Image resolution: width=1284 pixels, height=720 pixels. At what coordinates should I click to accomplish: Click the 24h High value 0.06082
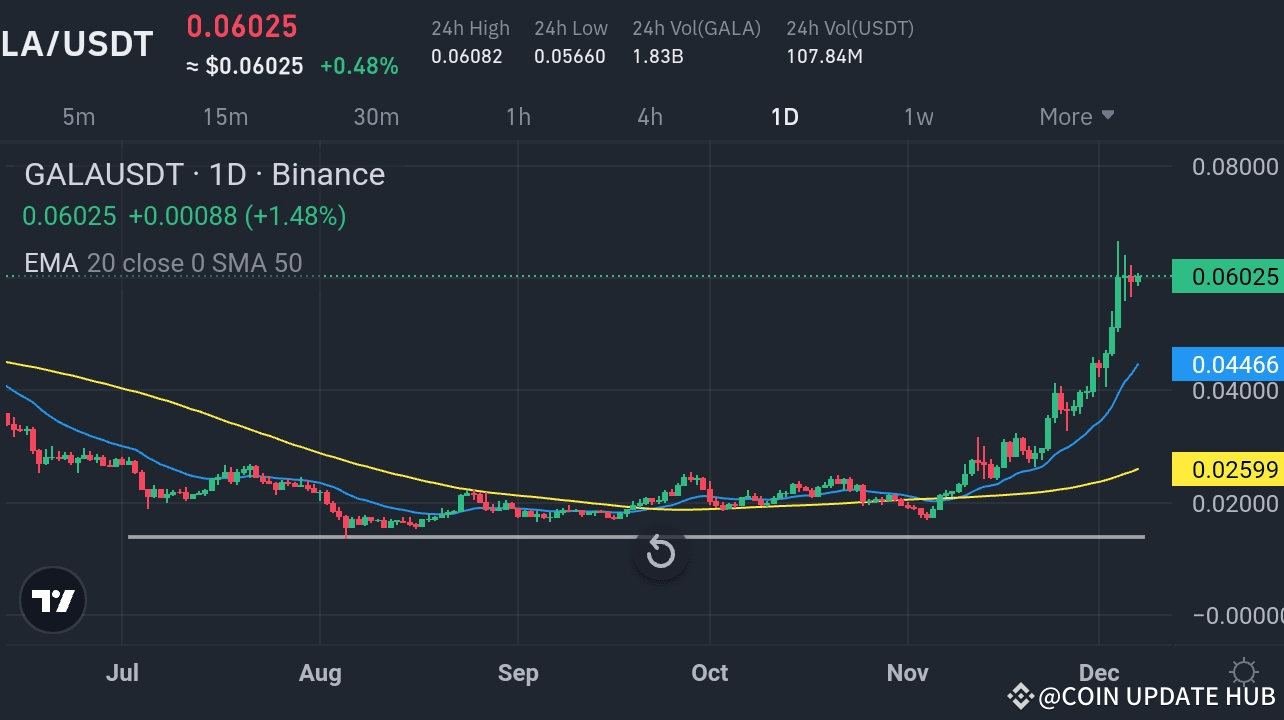(x=467, y=57)
